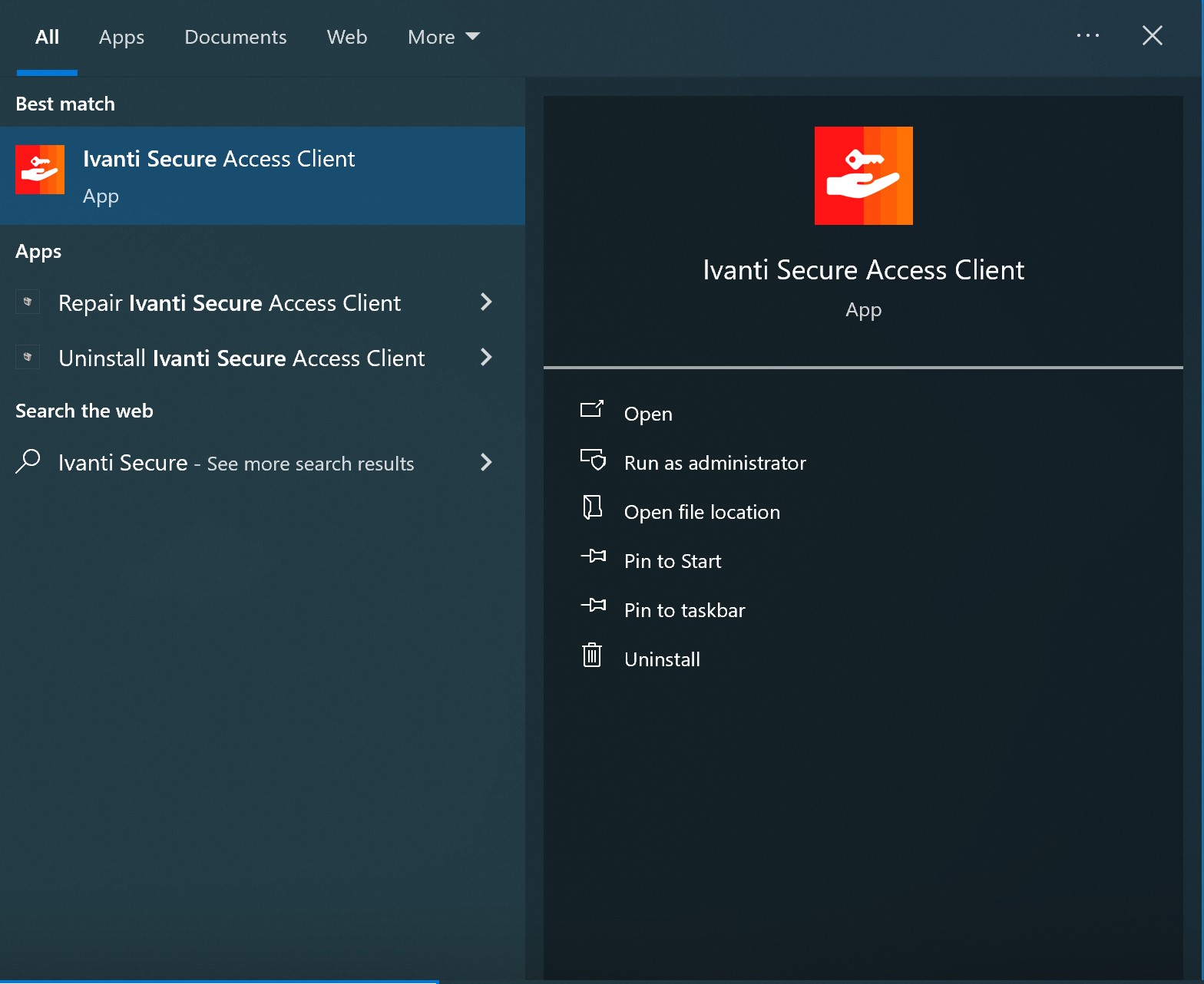1204x984 pixels.
Task: Click the Ivanti Secure Access Client preview title
Action: pyautogui.click(x=863, y=270)
